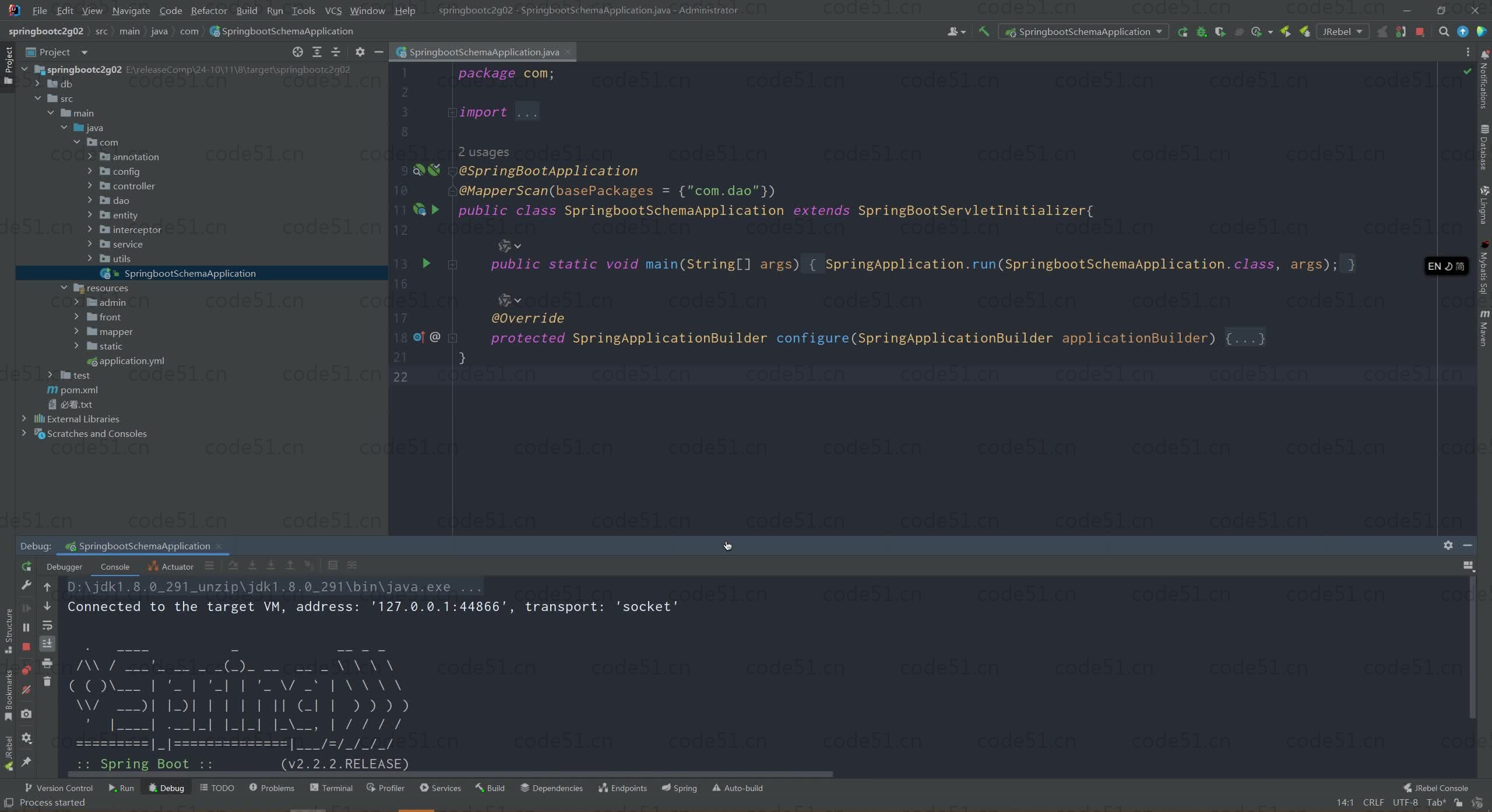Open the SpringbootSchemaApplication run configuration dropdown
The image size is (1492, 812).
point(1084,32)
